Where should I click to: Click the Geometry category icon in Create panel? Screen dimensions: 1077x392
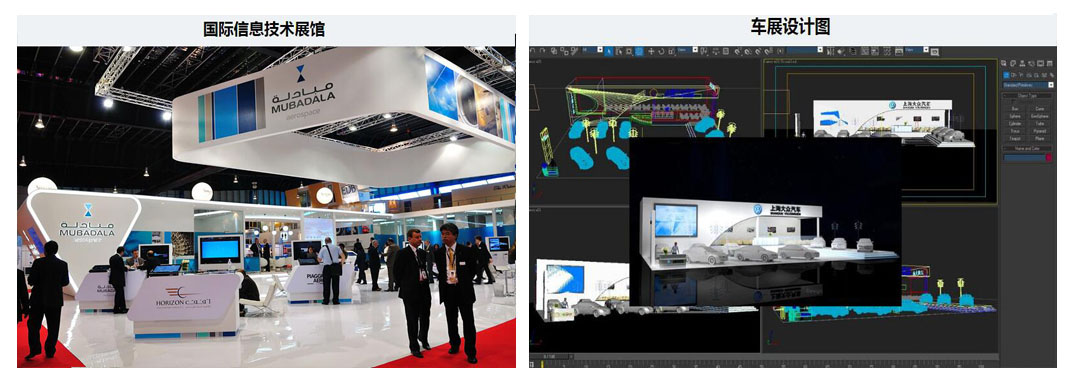pyautogui.click(x=1006, y=75)
